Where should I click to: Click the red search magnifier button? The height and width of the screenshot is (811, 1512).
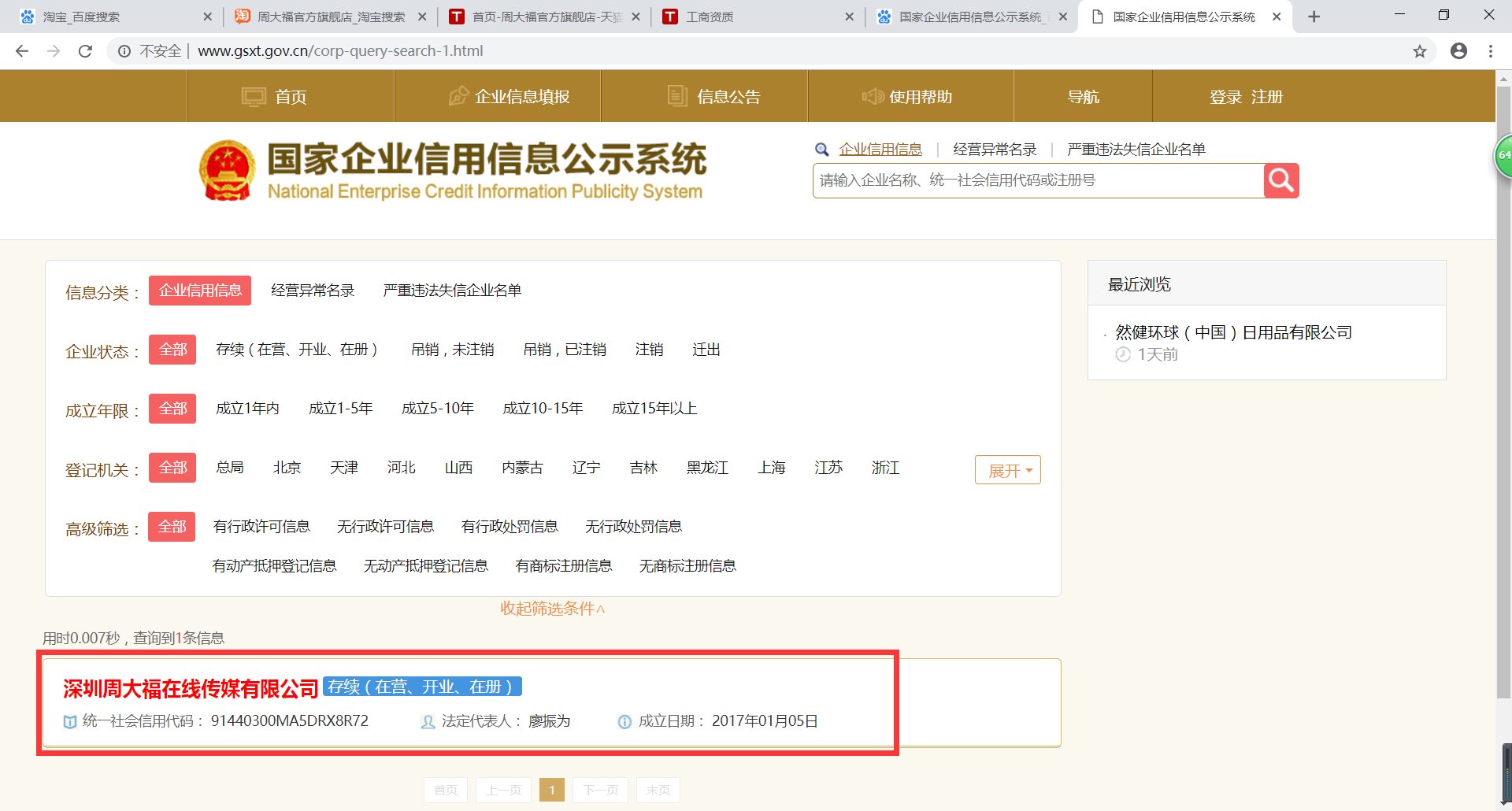(1280, 180)
